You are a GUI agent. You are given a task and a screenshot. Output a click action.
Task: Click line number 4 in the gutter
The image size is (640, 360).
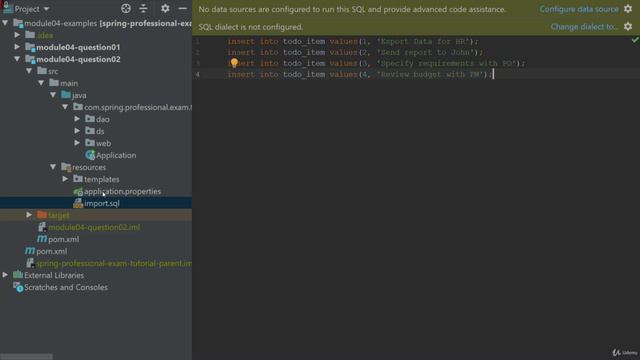coord(198,74)
